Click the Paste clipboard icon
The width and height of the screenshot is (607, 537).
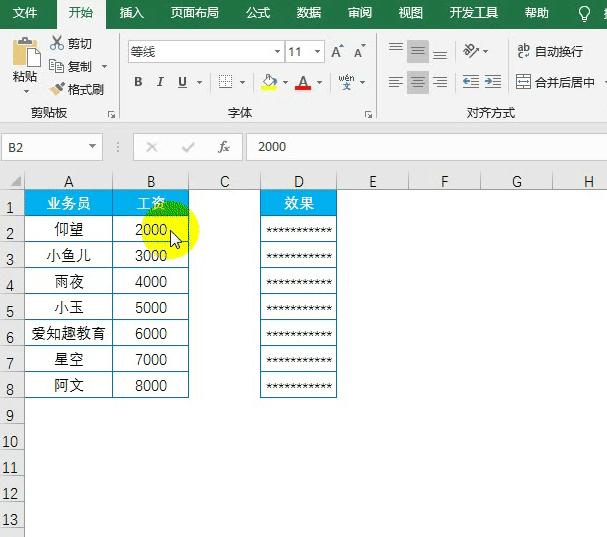pos(26,52)
